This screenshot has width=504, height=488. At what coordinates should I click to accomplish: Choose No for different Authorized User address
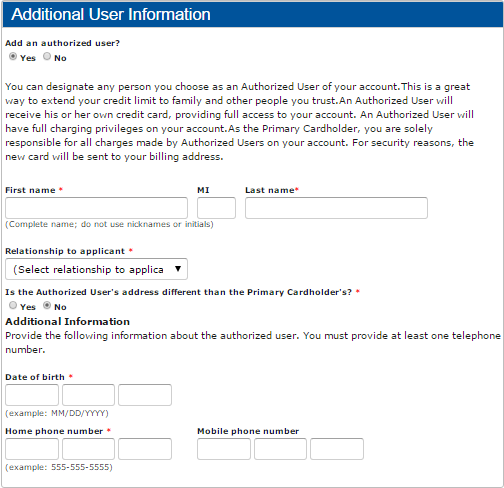pyautogui.click(x=47, y=305)
